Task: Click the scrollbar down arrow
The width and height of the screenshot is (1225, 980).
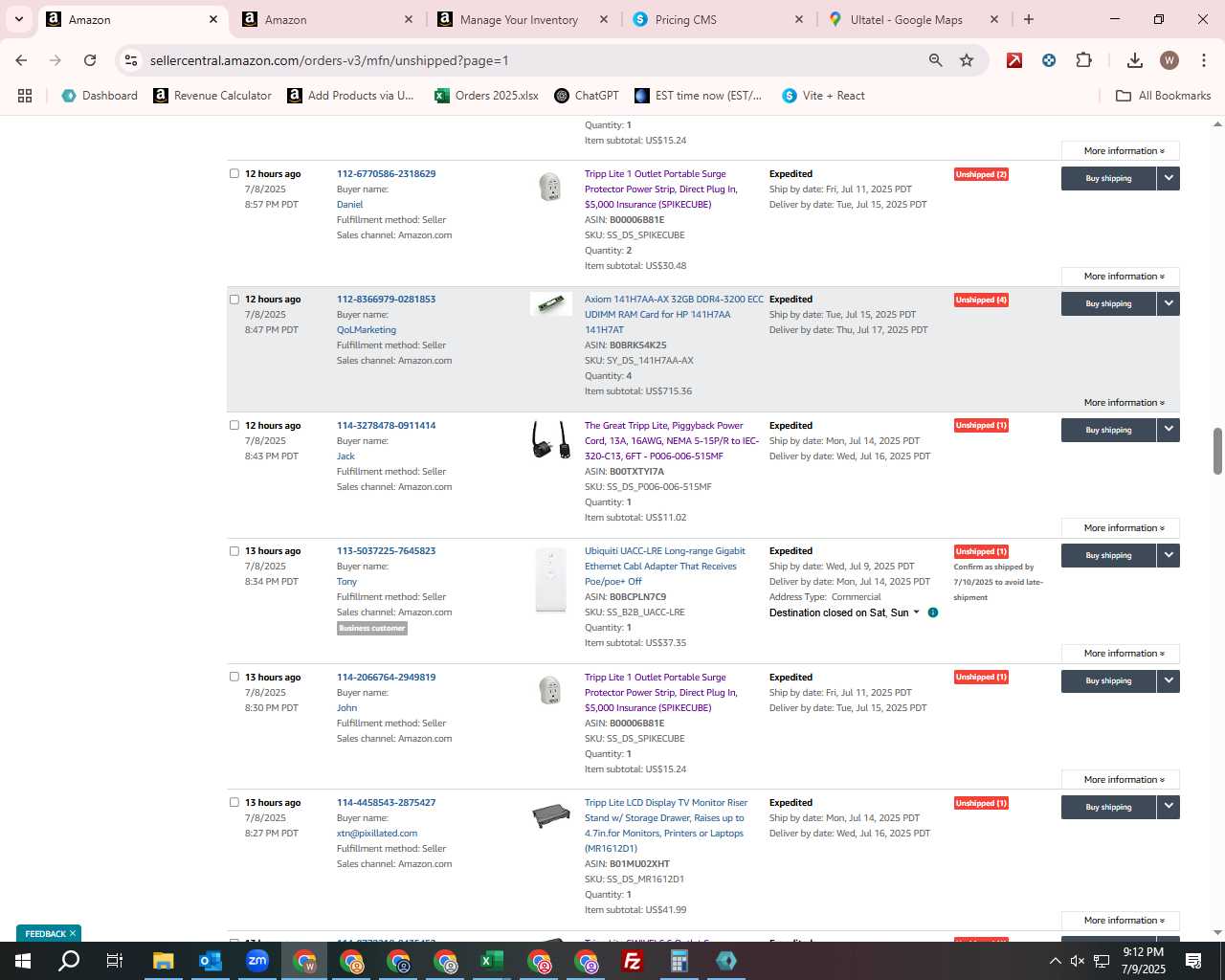Action: tap(1217, 932)
